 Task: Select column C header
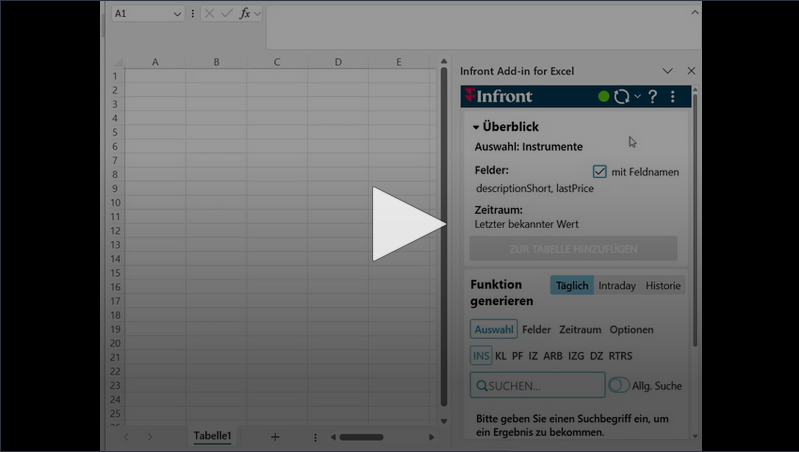coord(277,62)
